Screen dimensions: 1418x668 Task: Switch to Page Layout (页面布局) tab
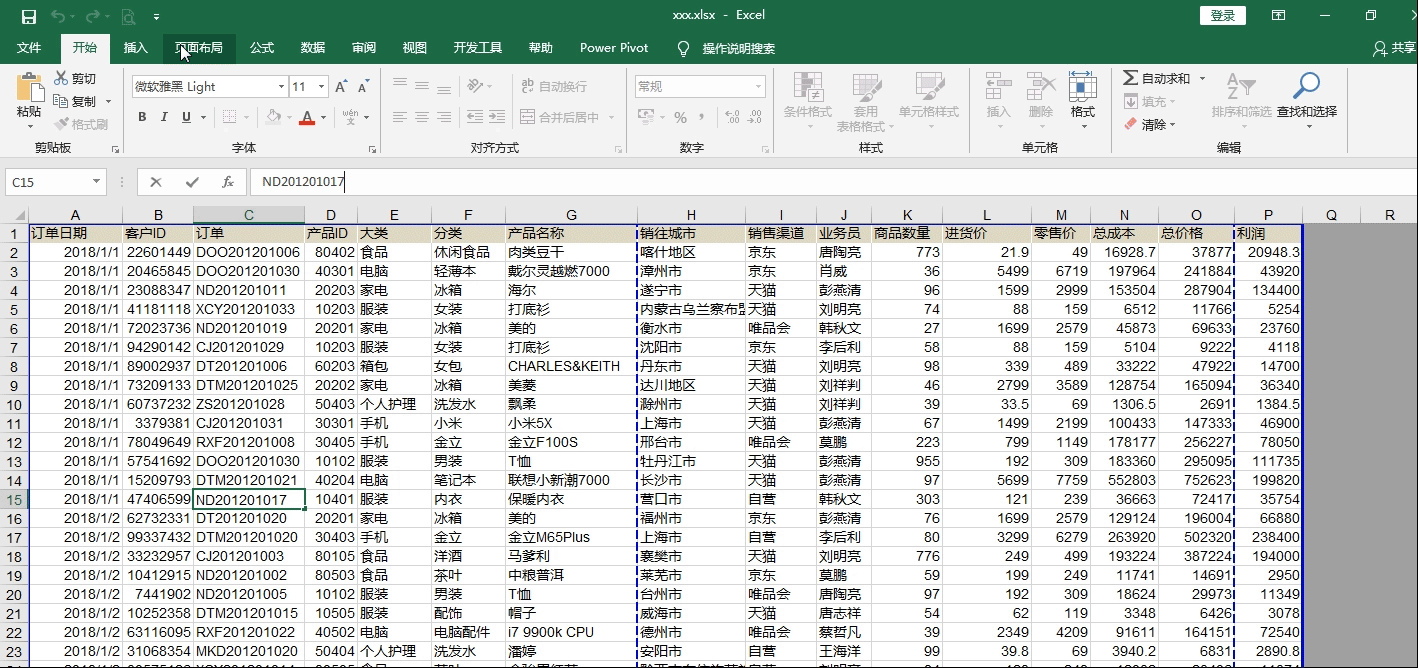199,48
